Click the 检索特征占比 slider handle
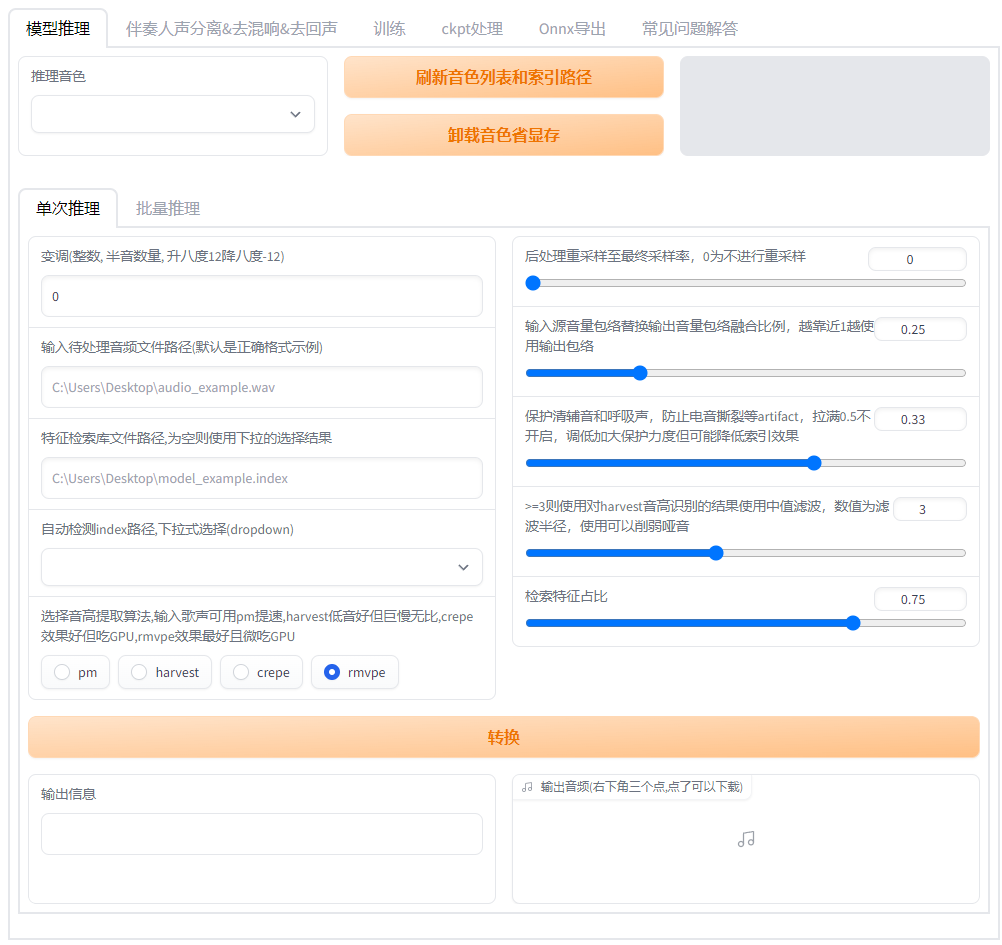This screenshot has width=1002, height=945. pos(852,622)
